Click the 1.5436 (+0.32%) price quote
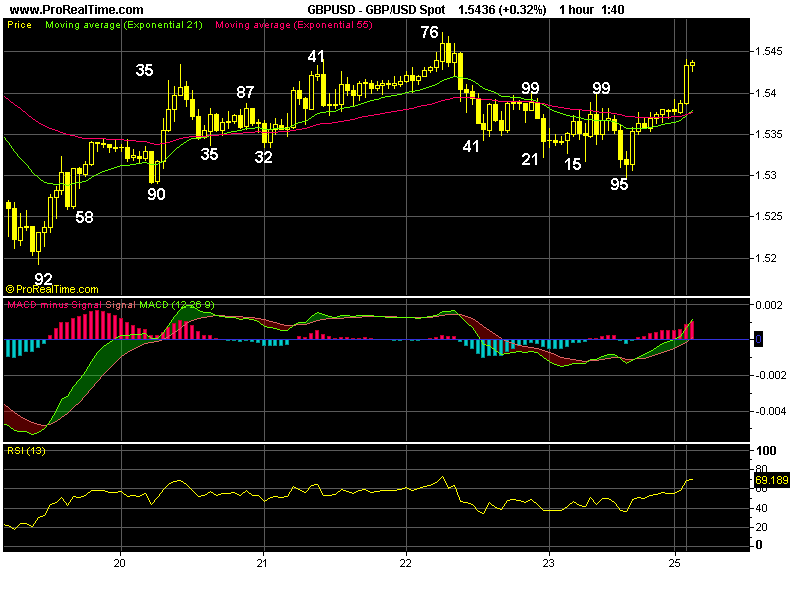 502,10
